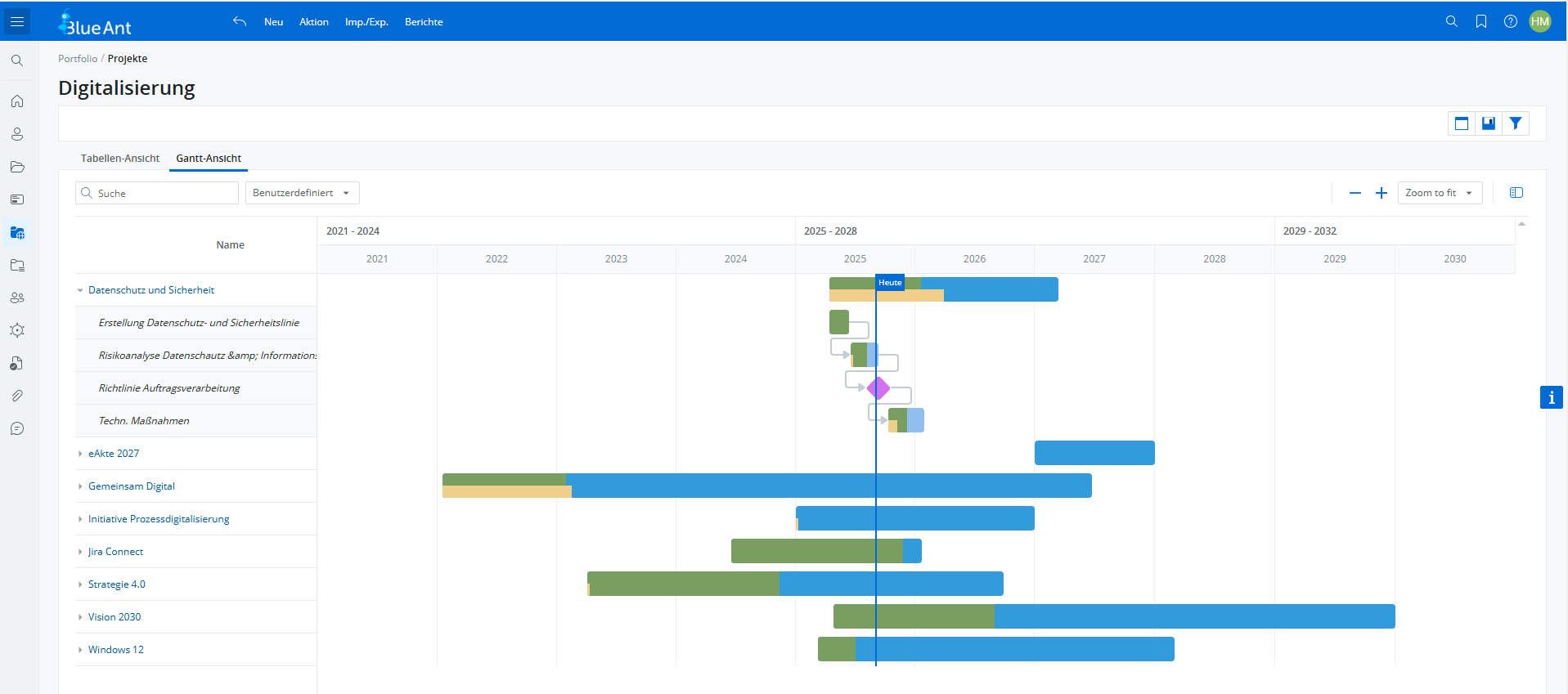This screenshot has width=1568, height=694.
Task: Expand the Vision 2030 row
Action: point(80,617)
